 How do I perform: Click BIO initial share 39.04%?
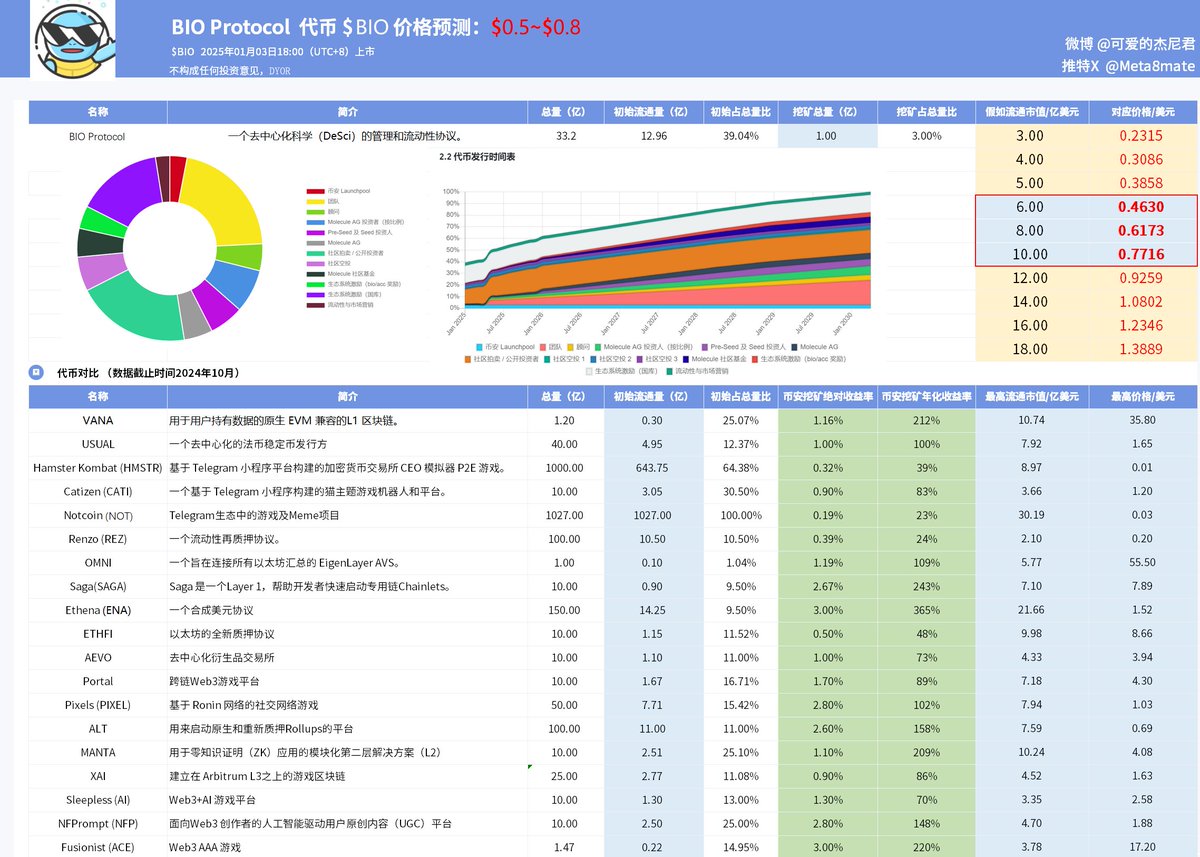point(739,136)
